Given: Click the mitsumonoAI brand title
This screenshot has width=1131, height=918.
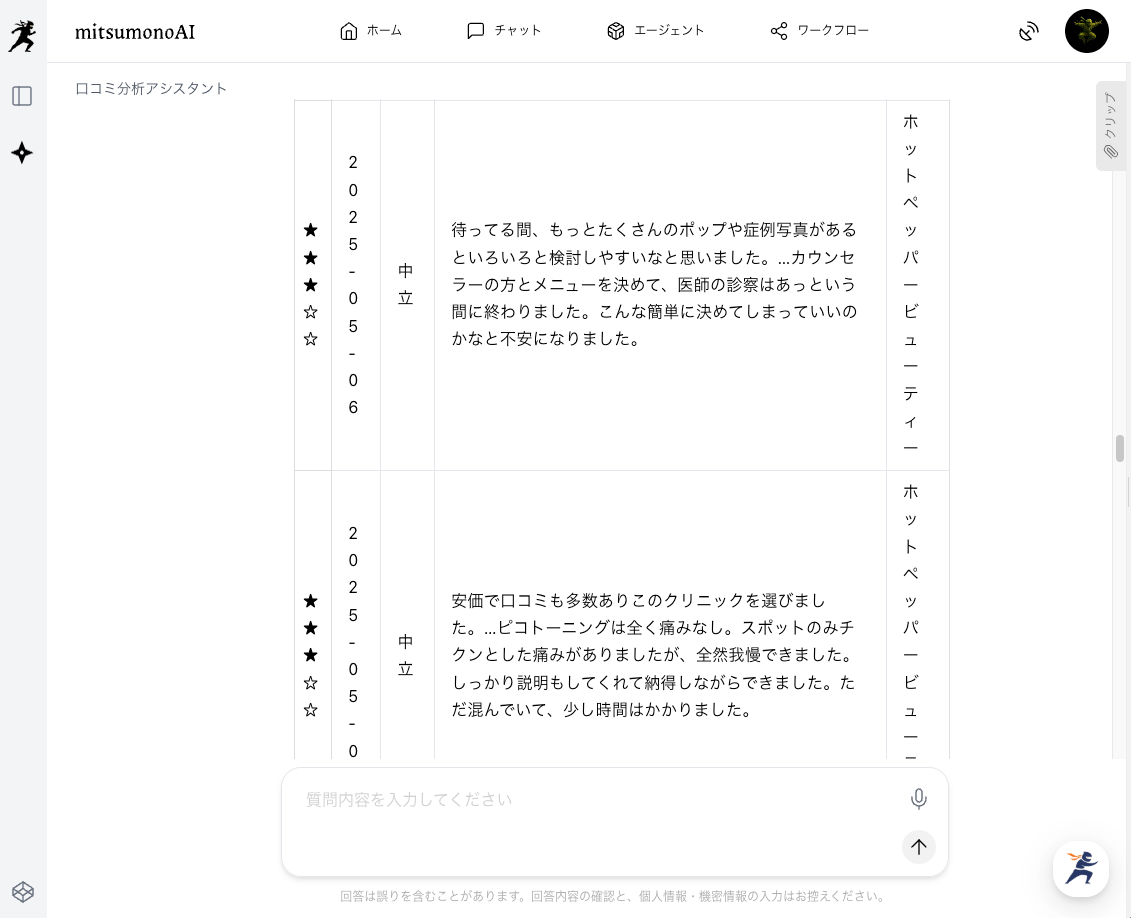Looking at the screenshot, I should click(135, 32).
